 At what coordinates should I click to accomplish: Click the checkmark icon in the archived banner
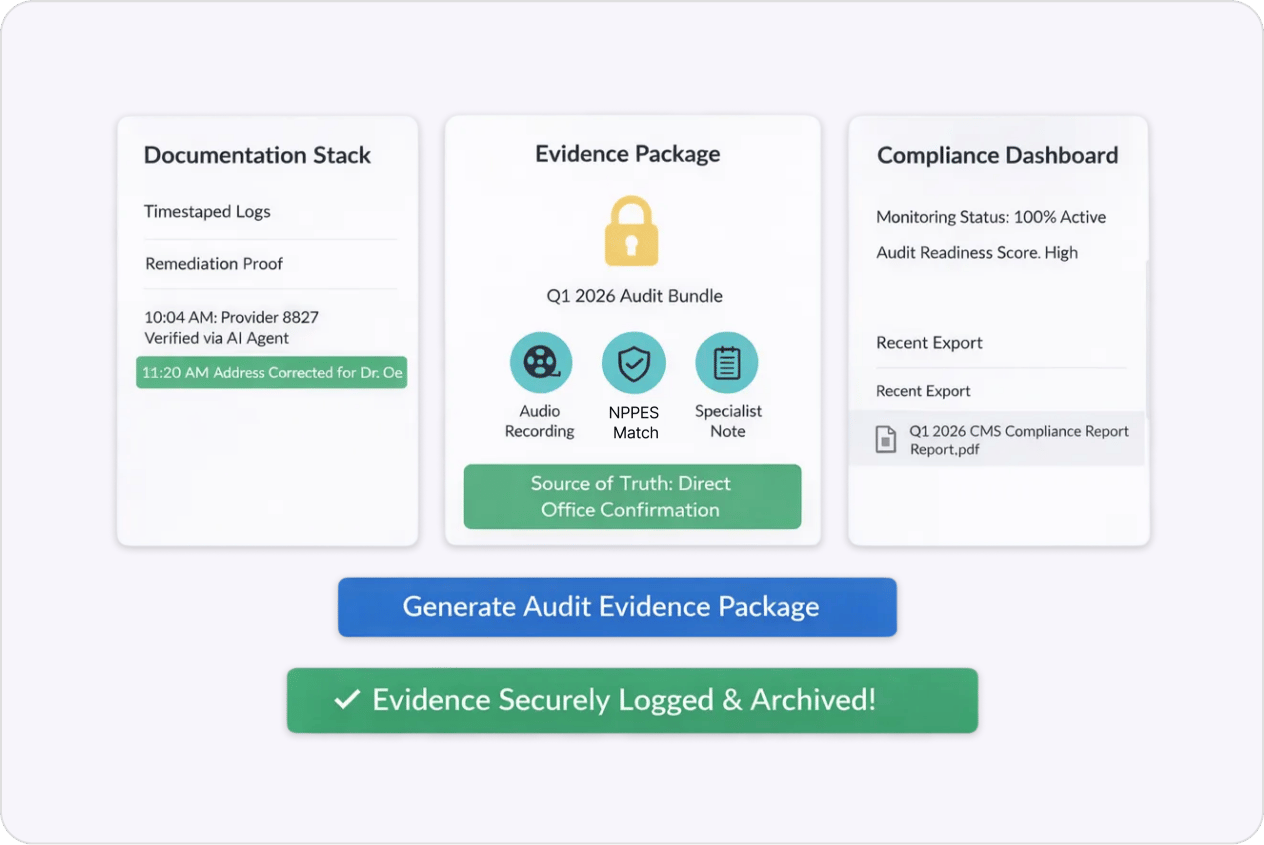[x=347, y=700]
